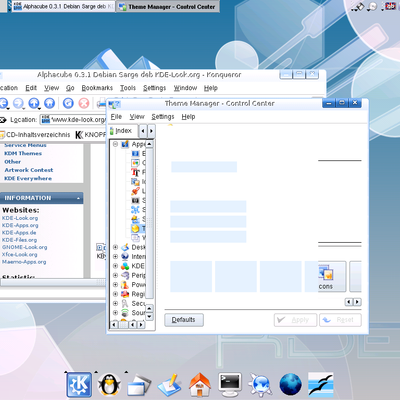
Task: Expand the Power Control tree branch
Action: (x=115, y=284)
